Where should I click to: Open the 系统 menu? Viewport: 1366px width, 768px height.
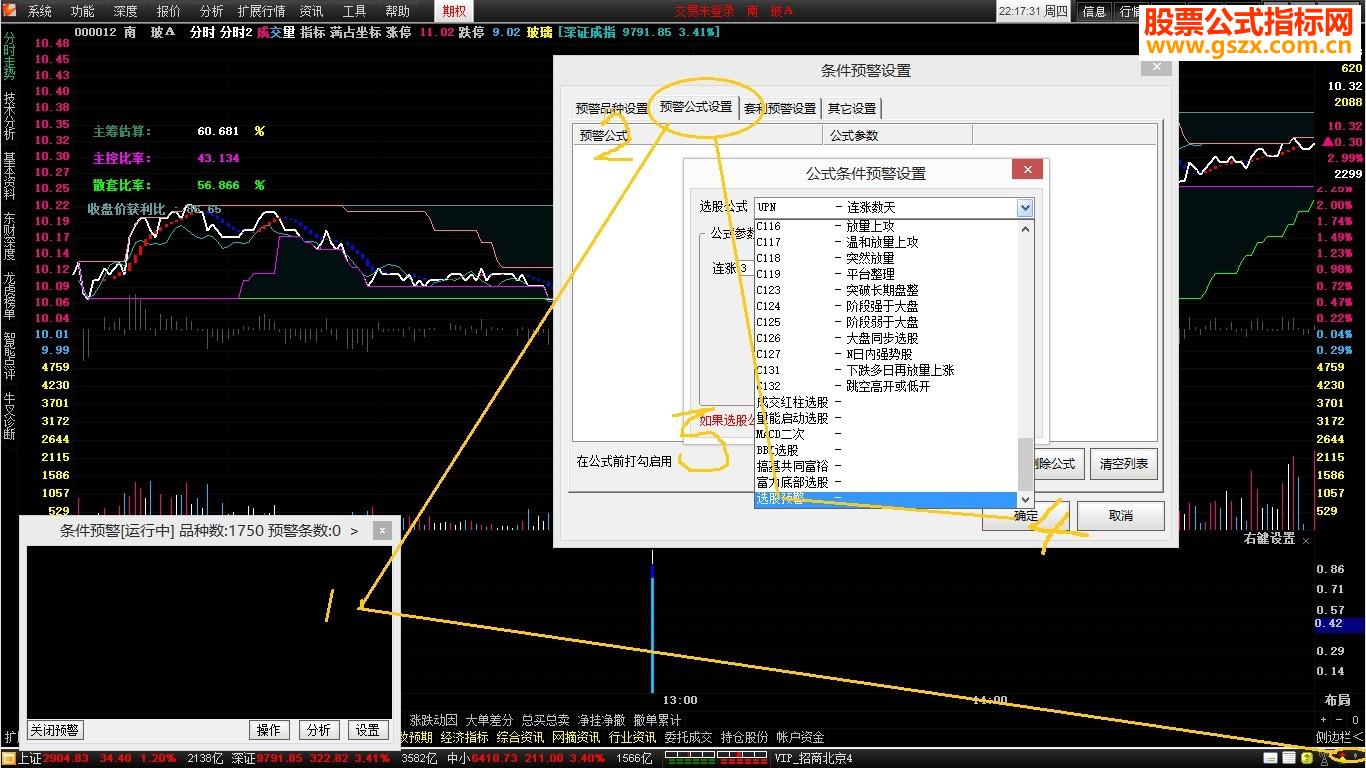pyautogui.click(x=39, y=12)
